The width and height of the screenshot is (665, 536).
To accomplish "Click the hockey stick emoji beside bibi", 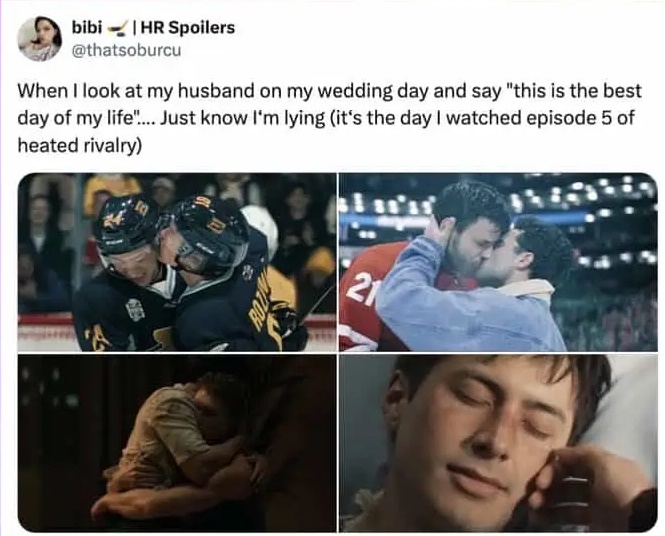I will (x=117, y=29).
